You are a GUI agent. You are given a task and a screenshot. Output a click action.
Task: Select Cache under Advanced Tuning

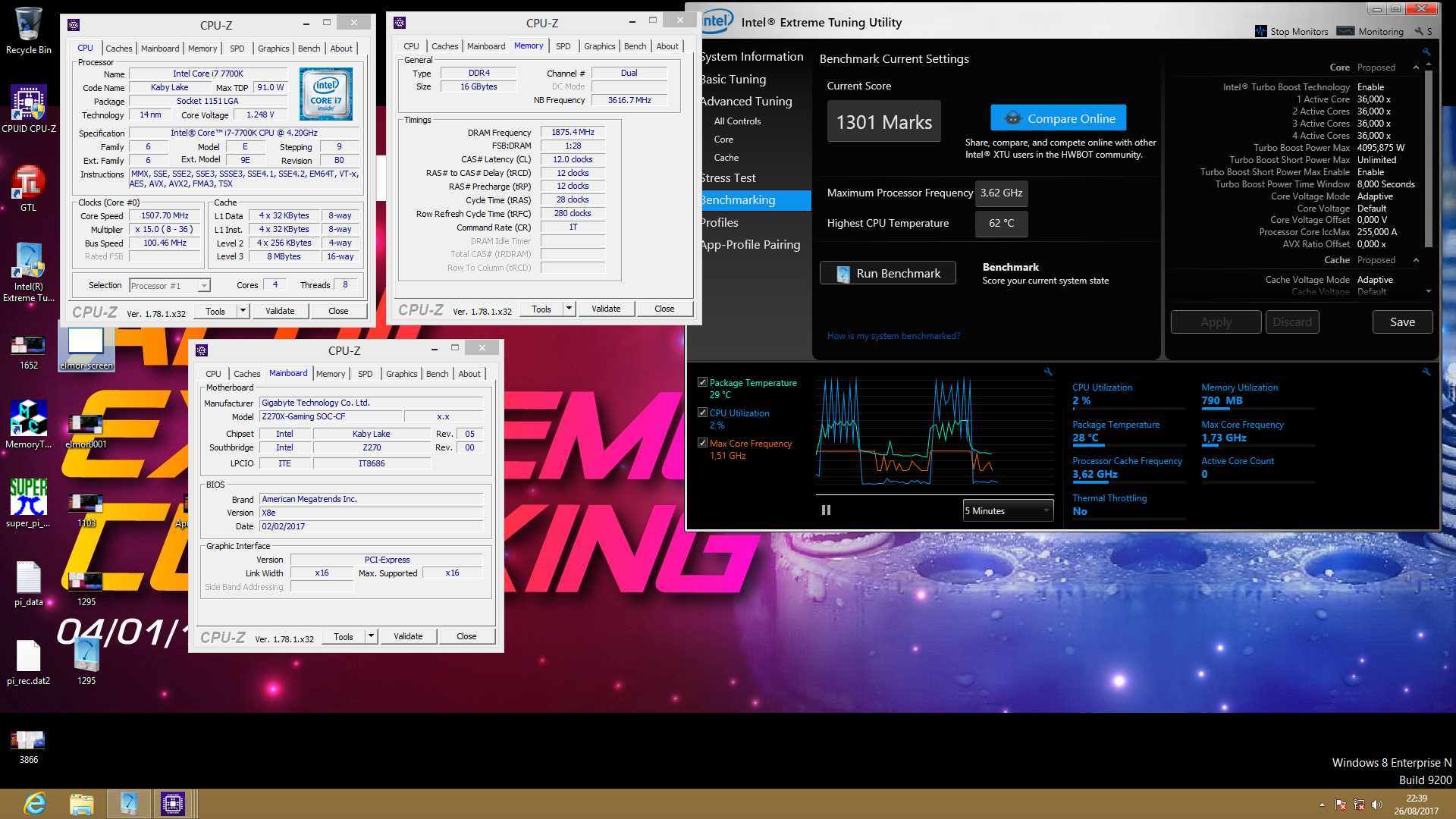(726, 157)
